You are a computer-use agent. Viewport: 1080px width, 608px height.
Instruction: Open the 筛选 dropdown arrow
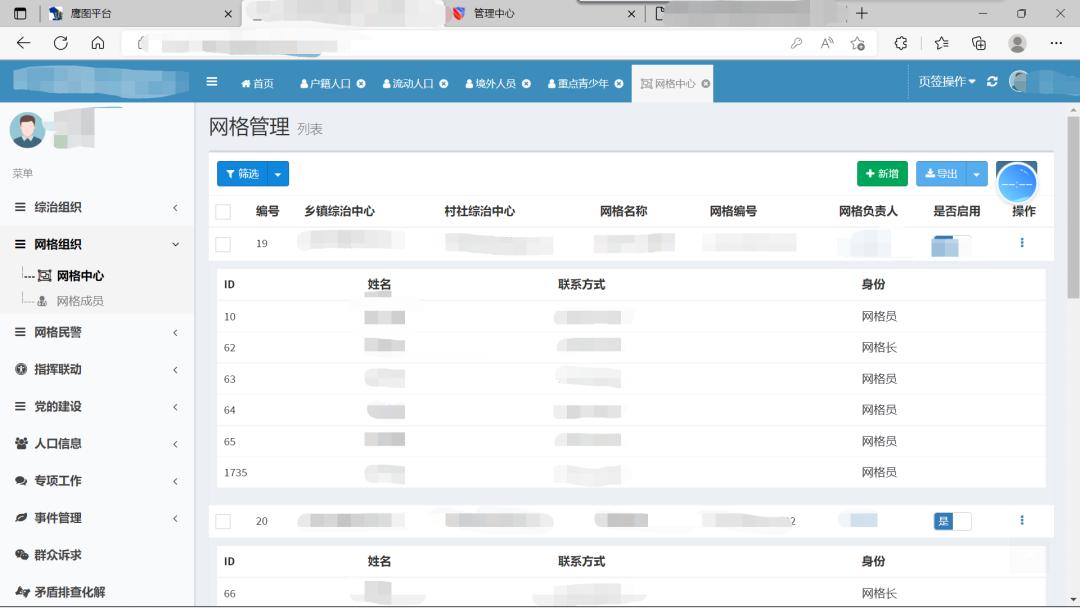(x=278, y=173)
